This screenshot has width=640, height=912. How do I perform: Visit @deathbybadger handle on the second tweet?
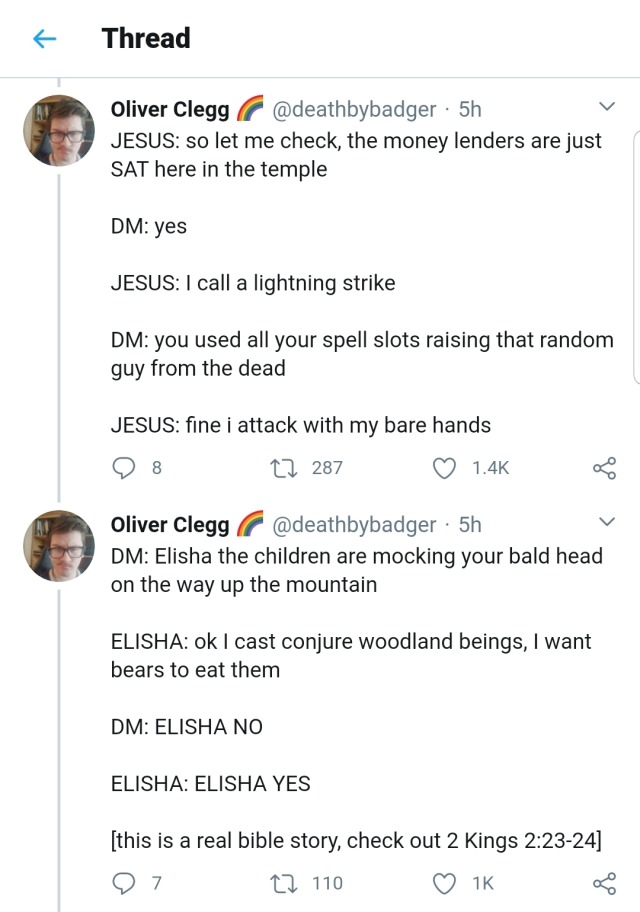pyautogui.click(x=354, y=524)
